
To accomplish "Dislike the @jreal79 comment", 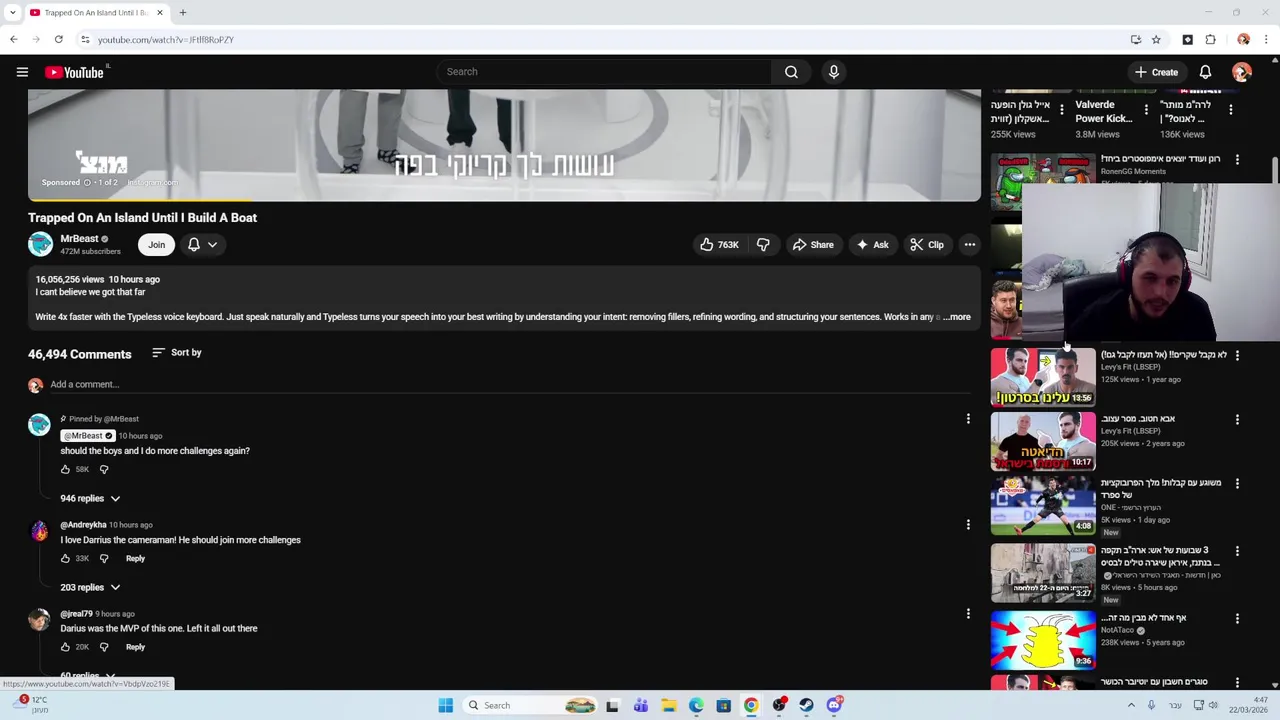I will tap(104, 647).
